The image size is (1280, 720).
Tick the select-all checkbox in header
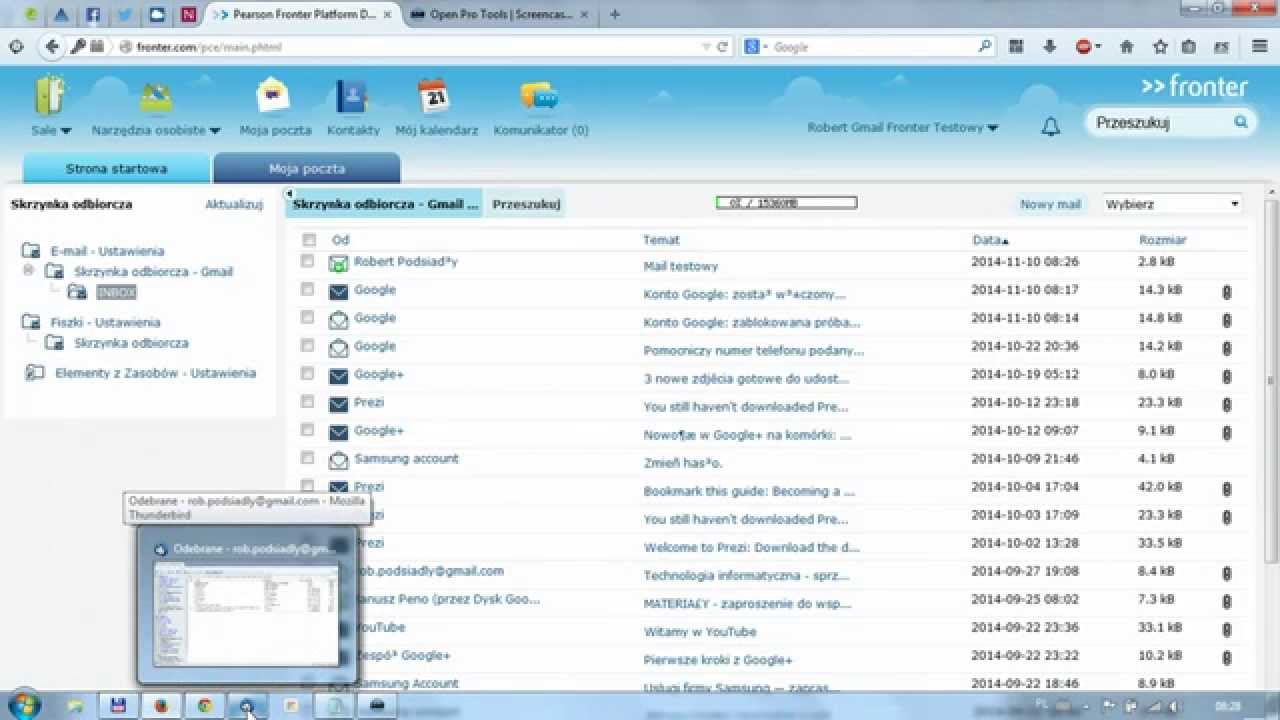[x=309, y=240]
